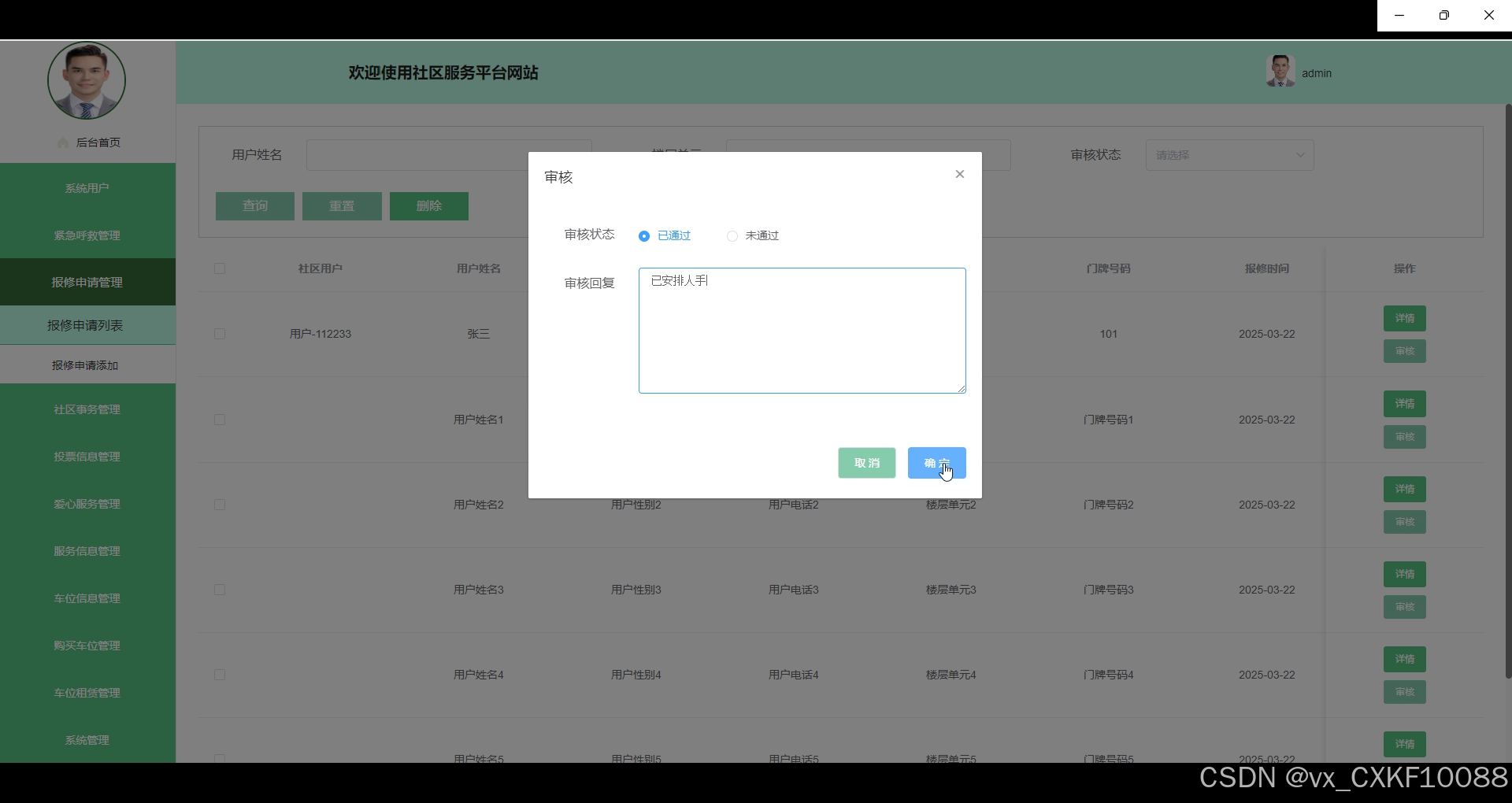Click 审核 button in the 门牌号码4 row

tap(1405, 692)
